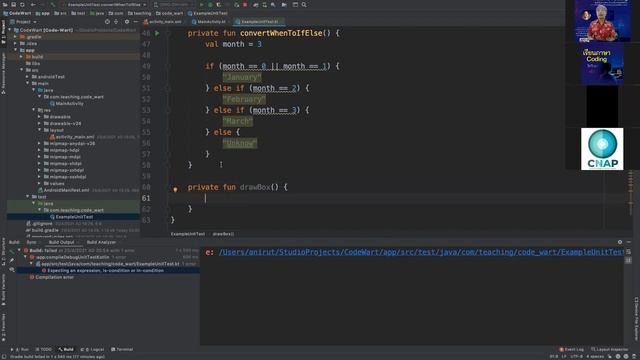Click the green Run button in the top toolbar
Image resolution: width=640 pixels, height=360 pixels.
click(202, 4)
